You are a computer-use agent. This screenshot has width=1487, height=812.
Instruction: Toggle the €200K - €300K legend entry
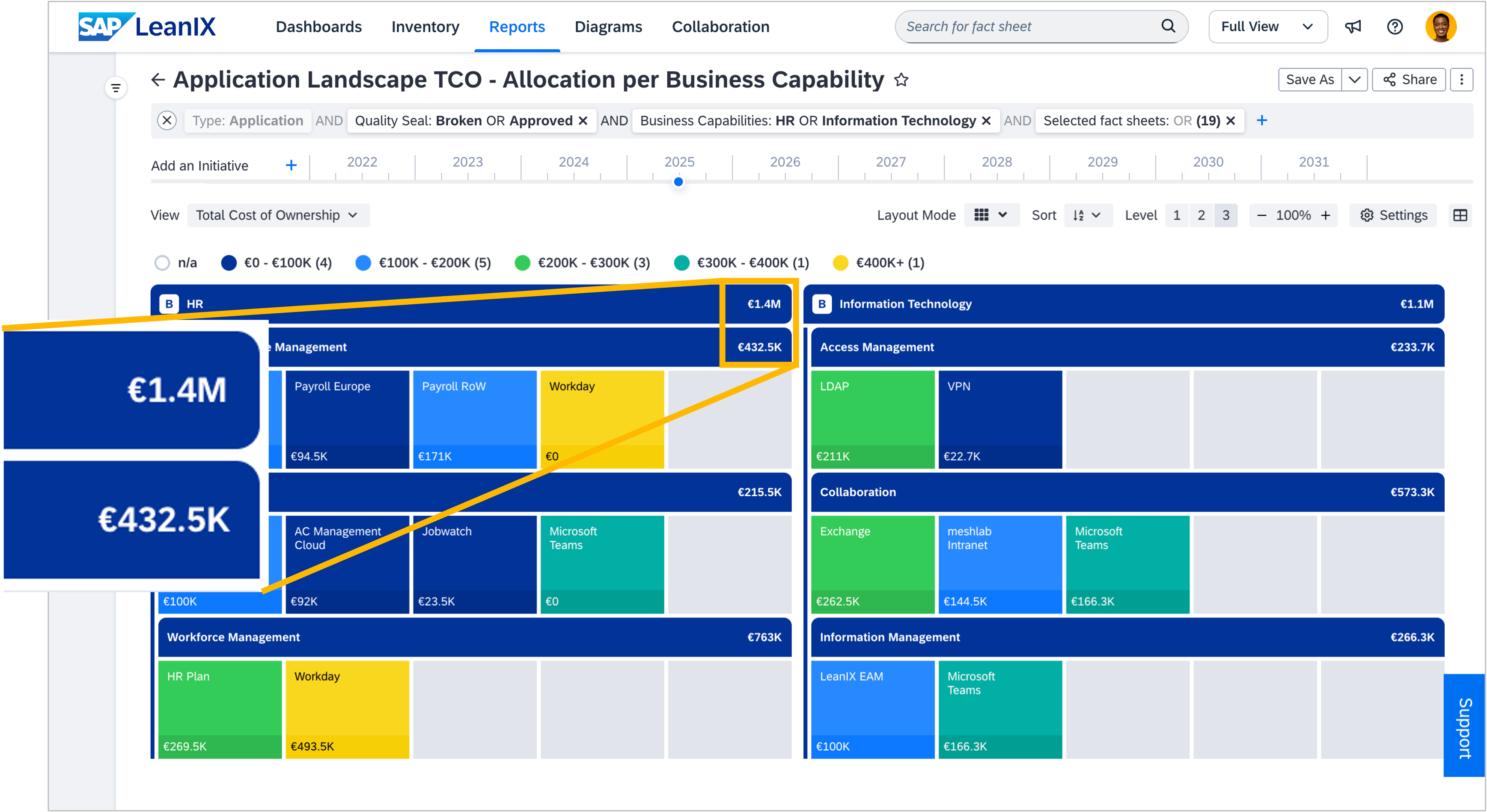[582, 263]
